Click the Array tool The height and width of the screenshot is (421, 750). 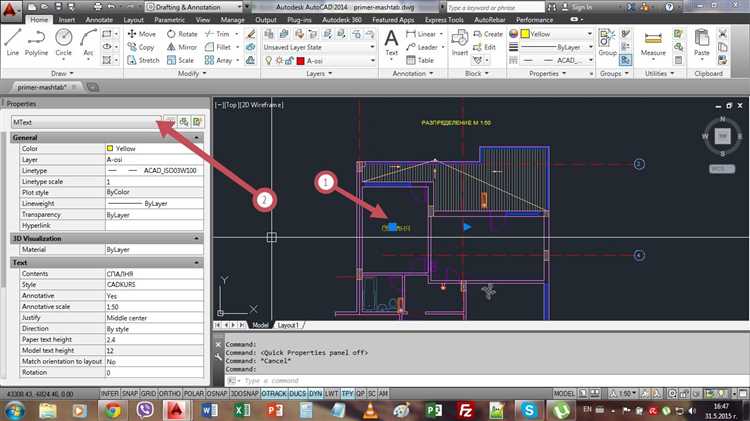218,60
